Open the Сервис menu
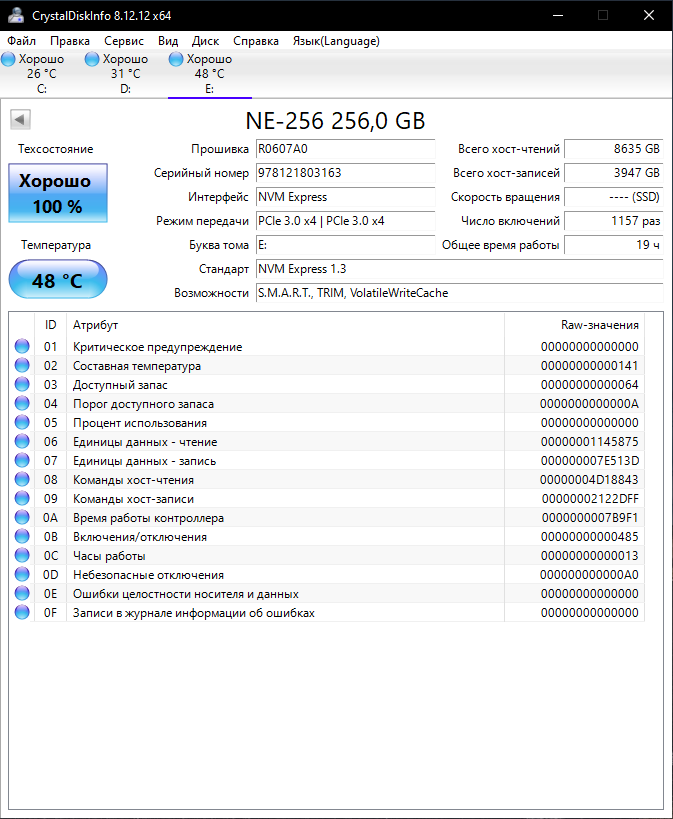 pyautogui.click(x=124, y=41)
